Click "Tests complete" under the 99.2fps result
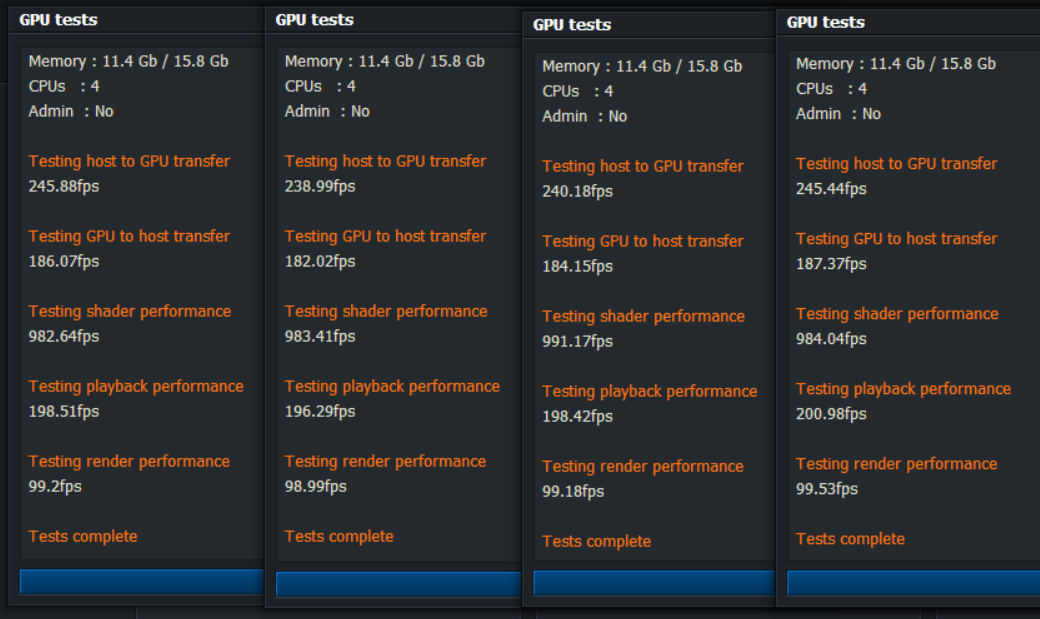The height and width of the screenshot is (619, 1040). point(83,536)
